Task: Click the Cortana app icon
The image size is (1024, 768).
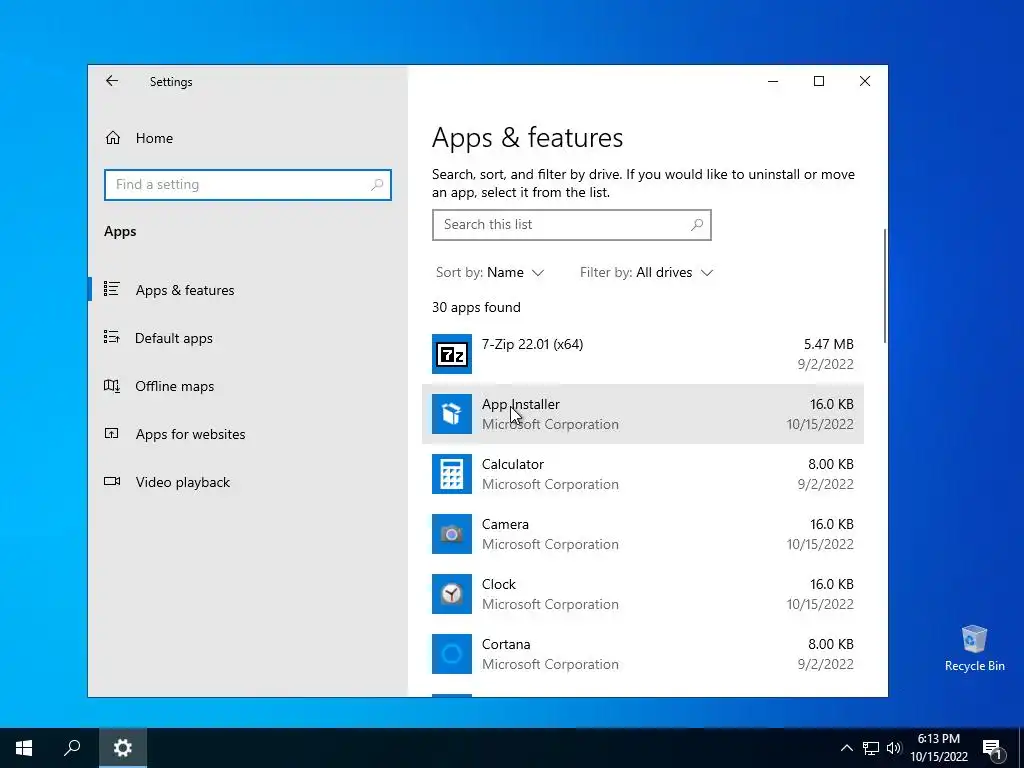Action: [x=452, y=654]
